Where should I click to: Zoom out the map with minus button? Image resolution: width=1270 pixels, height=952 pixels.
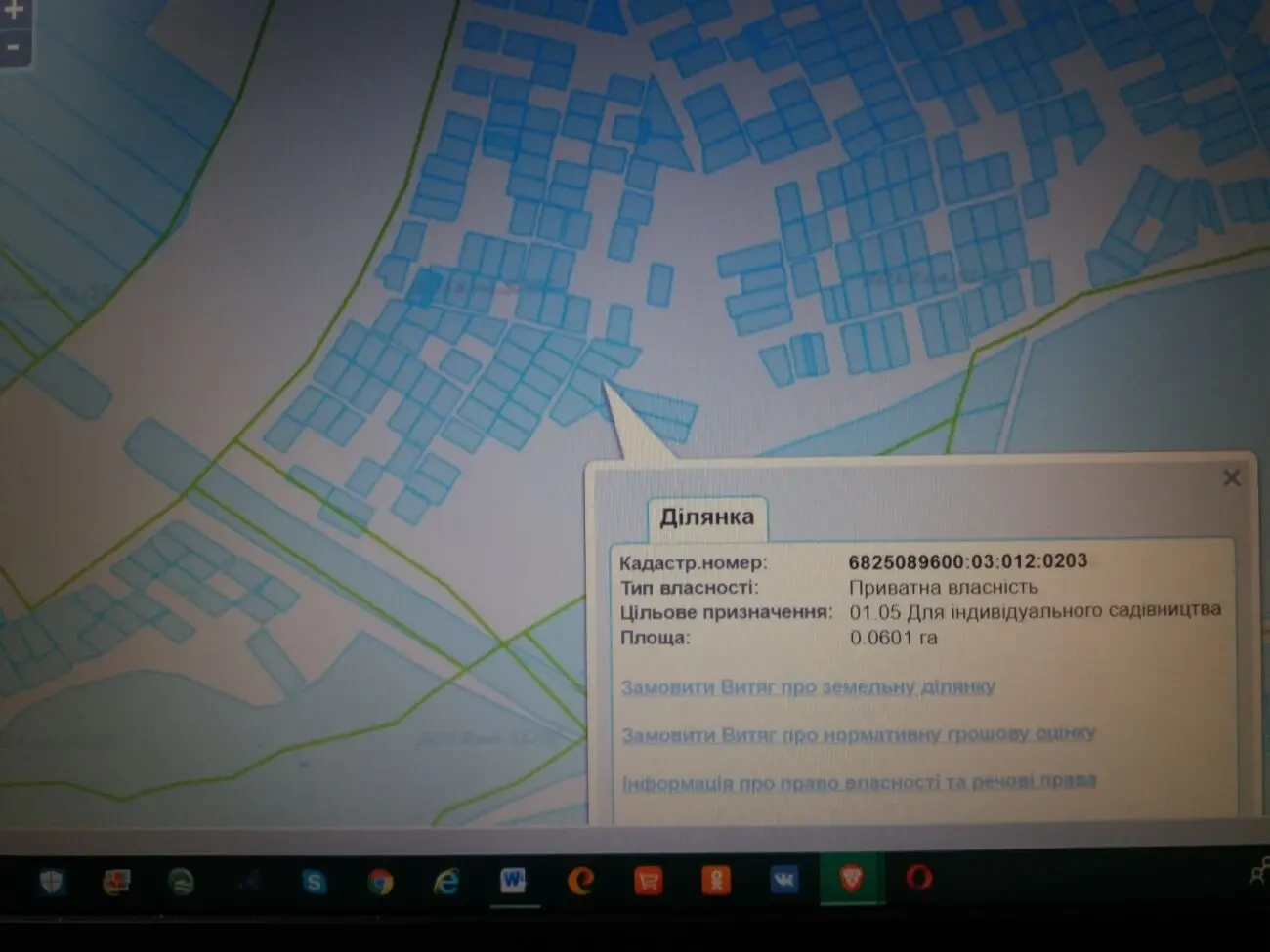tap(14, 46)
